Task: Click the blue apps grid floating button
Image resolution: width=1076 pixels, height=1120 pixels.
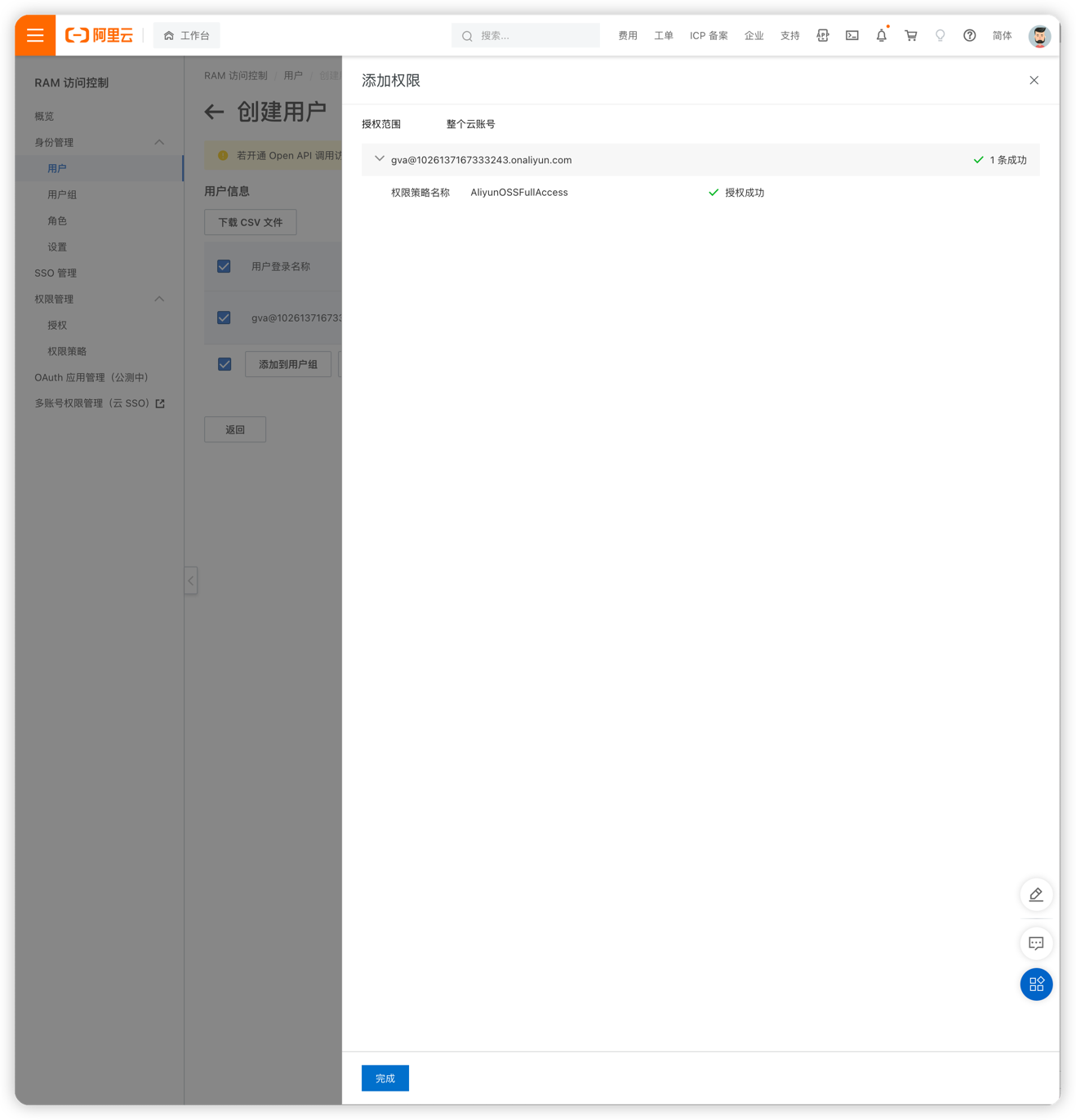Action: pos(1036,984)
